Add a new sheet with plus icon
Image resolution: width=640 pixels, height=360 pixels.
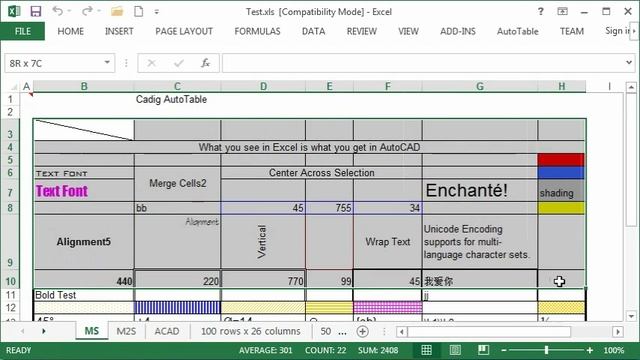click(362, 331)
